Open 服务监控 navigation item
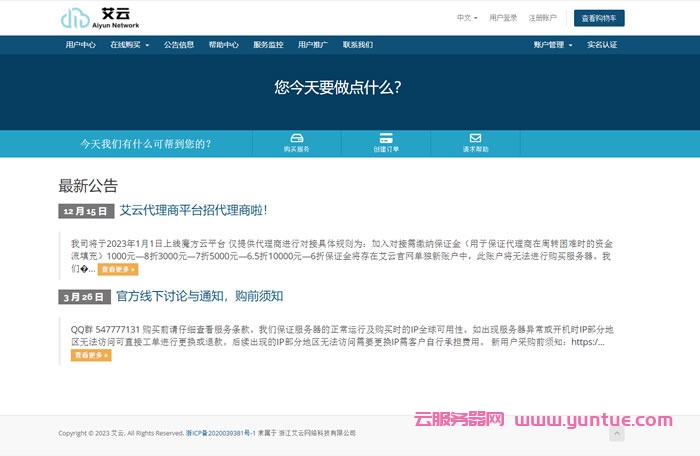Image resolution: width=700 pixels, height=456 pixels. (268, 45)
